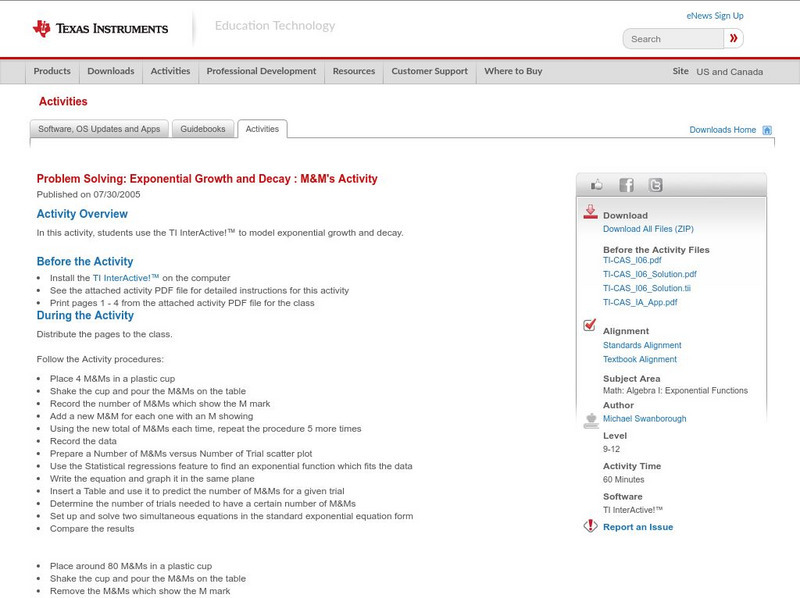This screenshot has height=598, width=800.
Task: Click Report an Issue link
Action: click(x=638, y=527)
